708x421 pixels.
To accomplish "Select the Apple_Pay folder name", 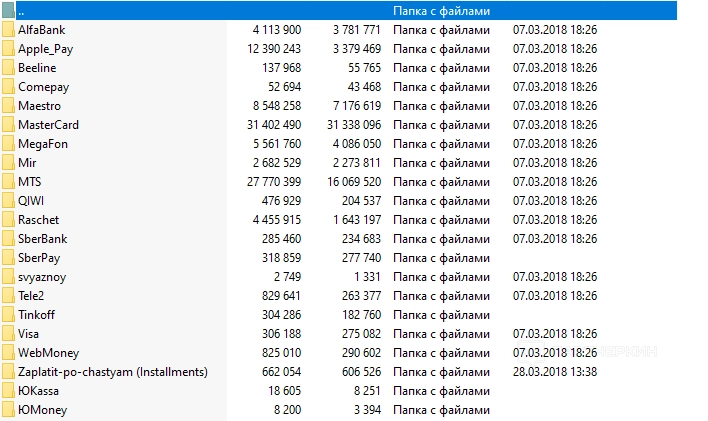I will coord(46,49).
